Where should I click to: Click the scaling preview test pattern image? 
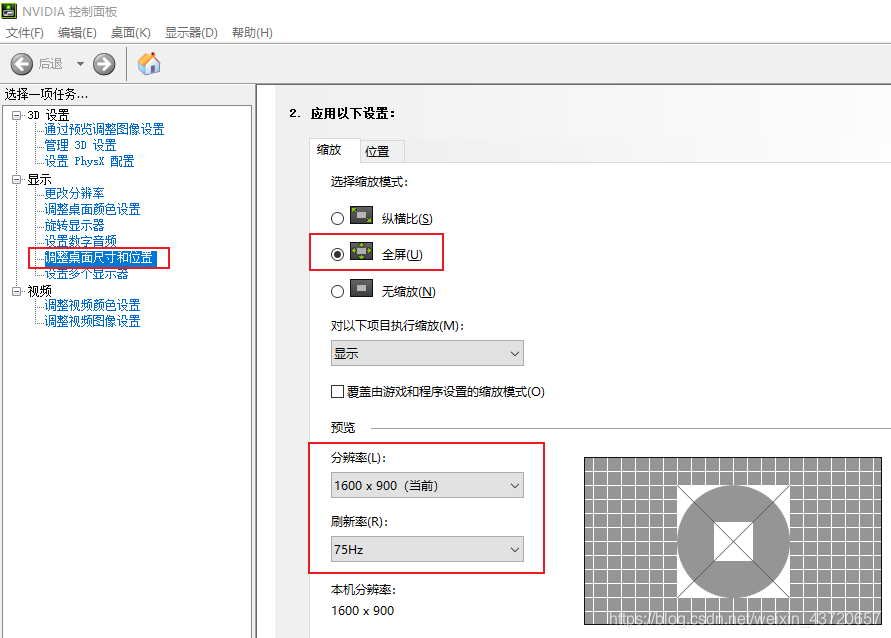tap(733, 541)
